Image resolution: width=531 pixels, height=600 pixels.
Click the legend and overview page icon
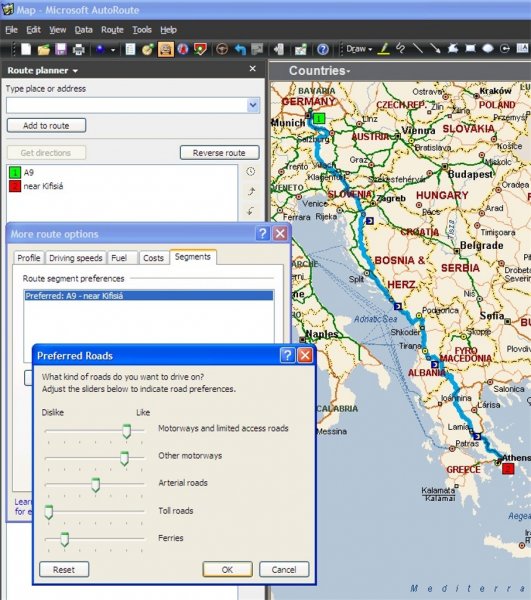(x=130, y=49)
